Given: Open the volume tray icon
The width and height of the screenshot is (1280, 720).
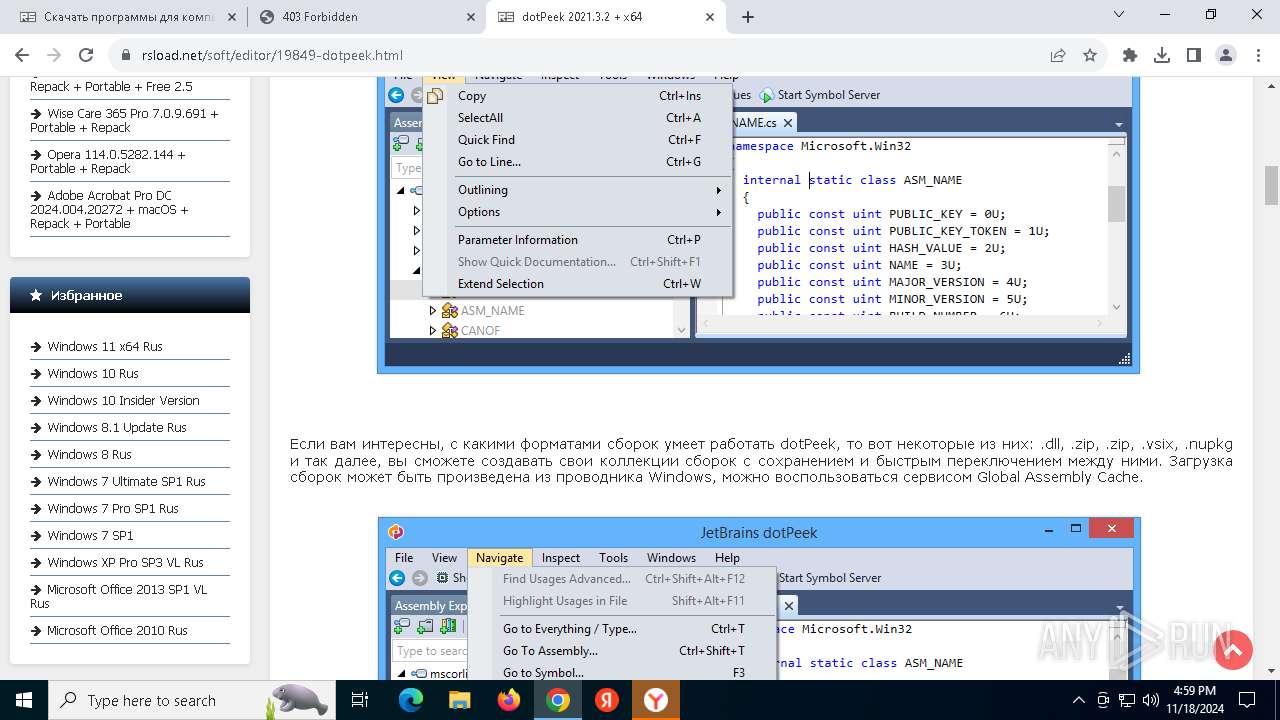Looking at the screenshot, I should [x=1151, y=700].
